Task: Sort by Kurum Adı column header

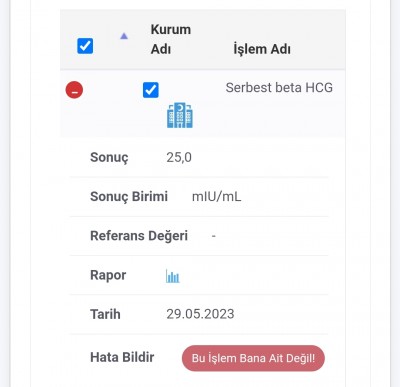Action: 171,39
